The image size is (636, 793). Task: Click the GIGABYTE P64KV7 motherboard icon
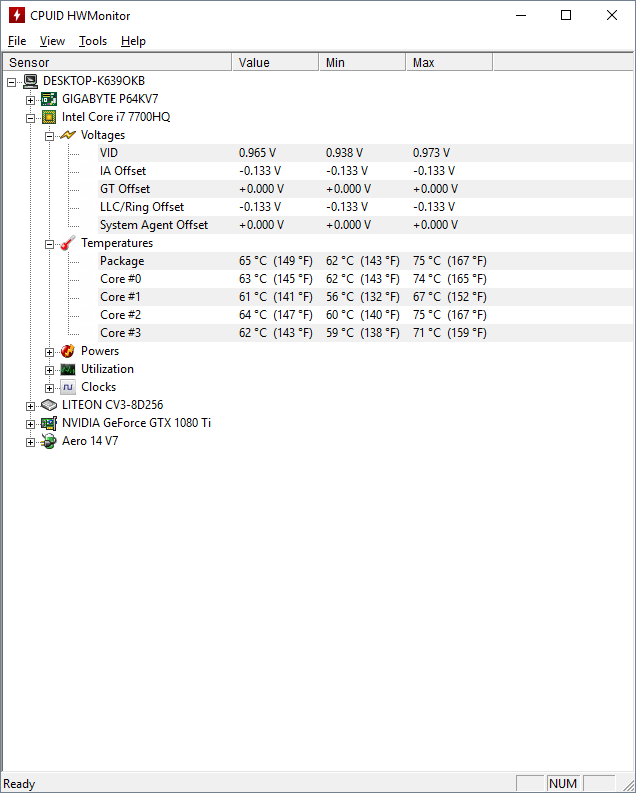point(49,99)
